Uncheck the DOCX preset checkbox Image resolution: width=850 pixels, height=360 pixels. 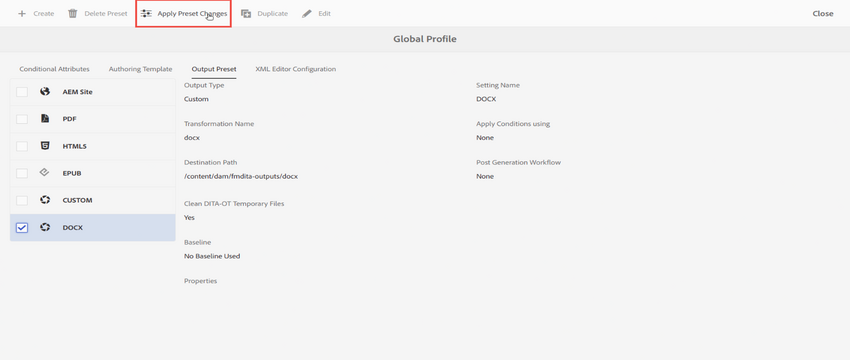click(x=22, y=228)
